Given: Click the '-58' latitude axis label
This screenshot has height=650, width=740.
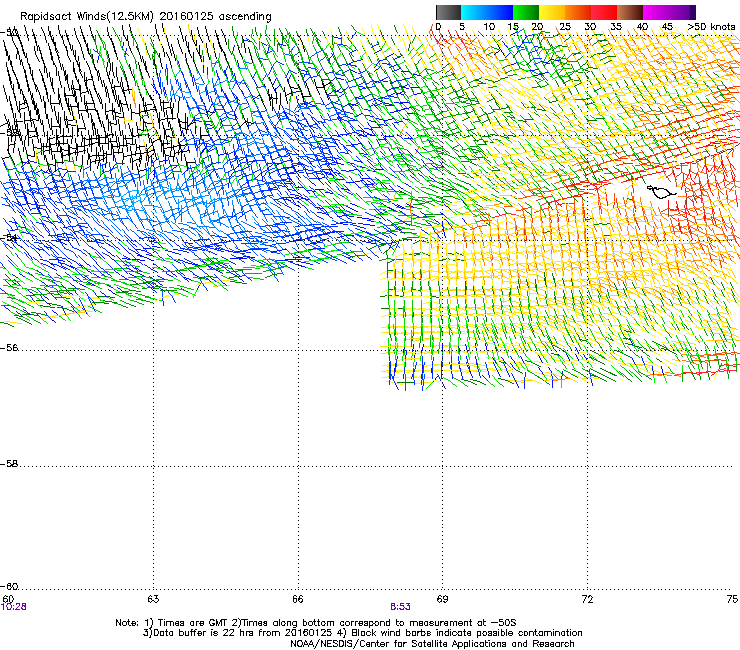Looking at the screenshot, I should 9,464.
